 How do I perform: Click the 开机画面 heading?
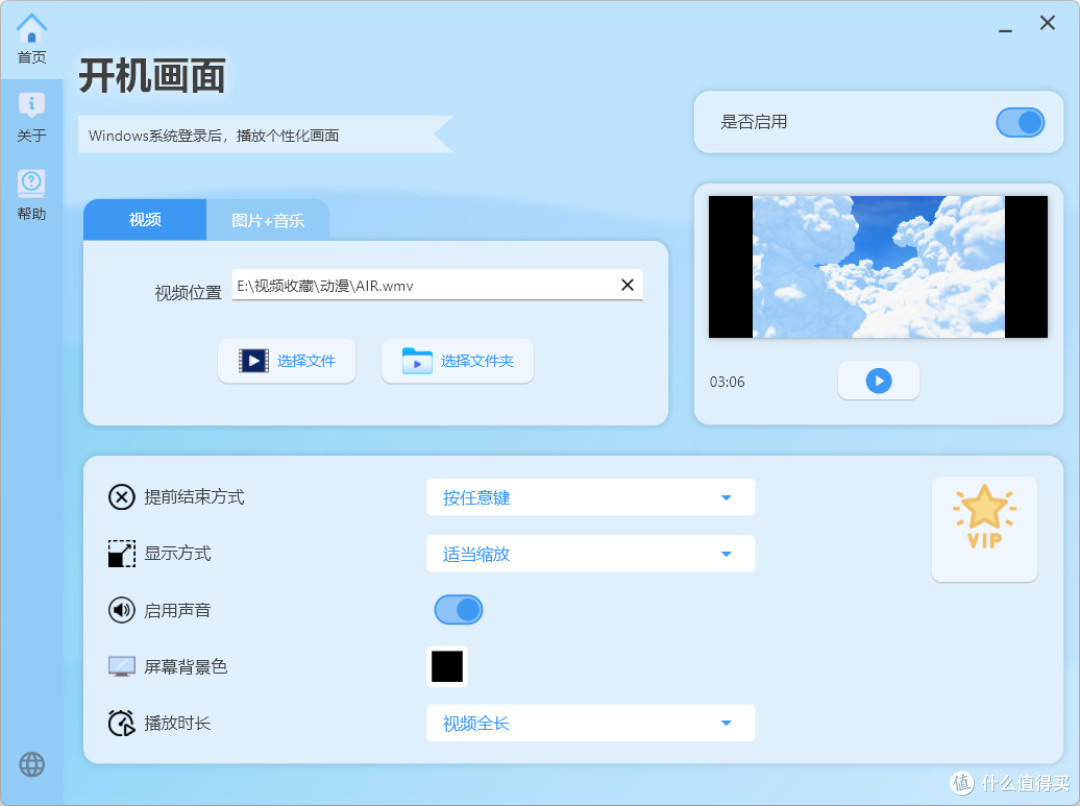pyautogui.click(x=152, y=75)
